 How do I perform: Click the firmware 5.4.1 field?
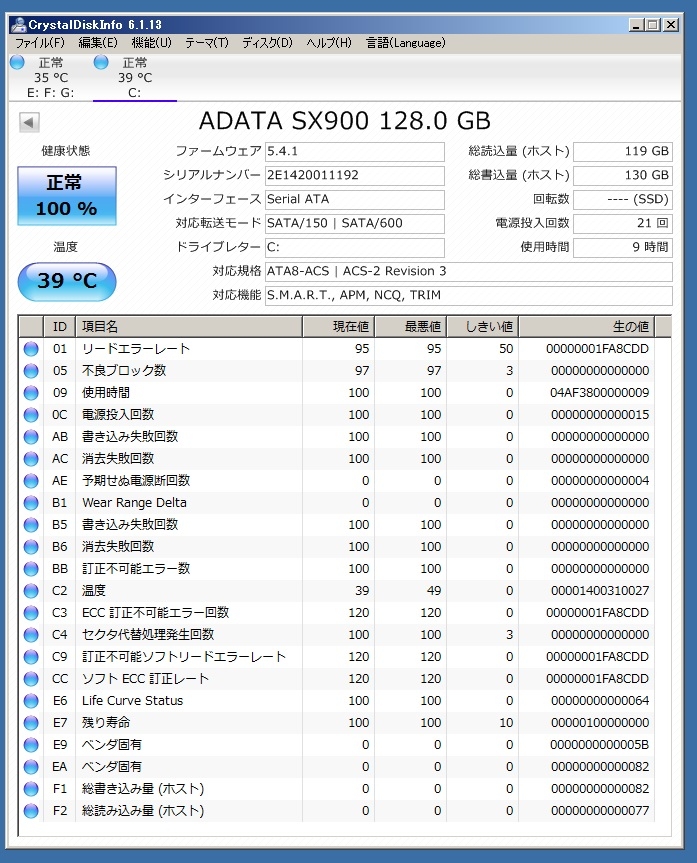[354, 152]
